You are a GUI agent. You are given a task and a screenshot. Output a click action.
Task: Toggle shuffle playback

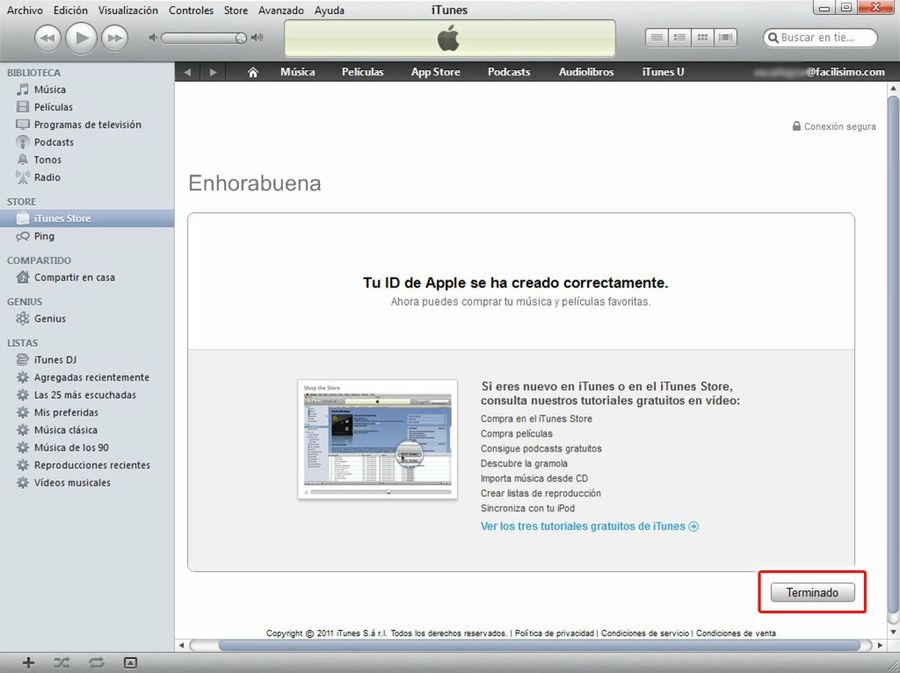pyautogui.click(x=61, y=662)
